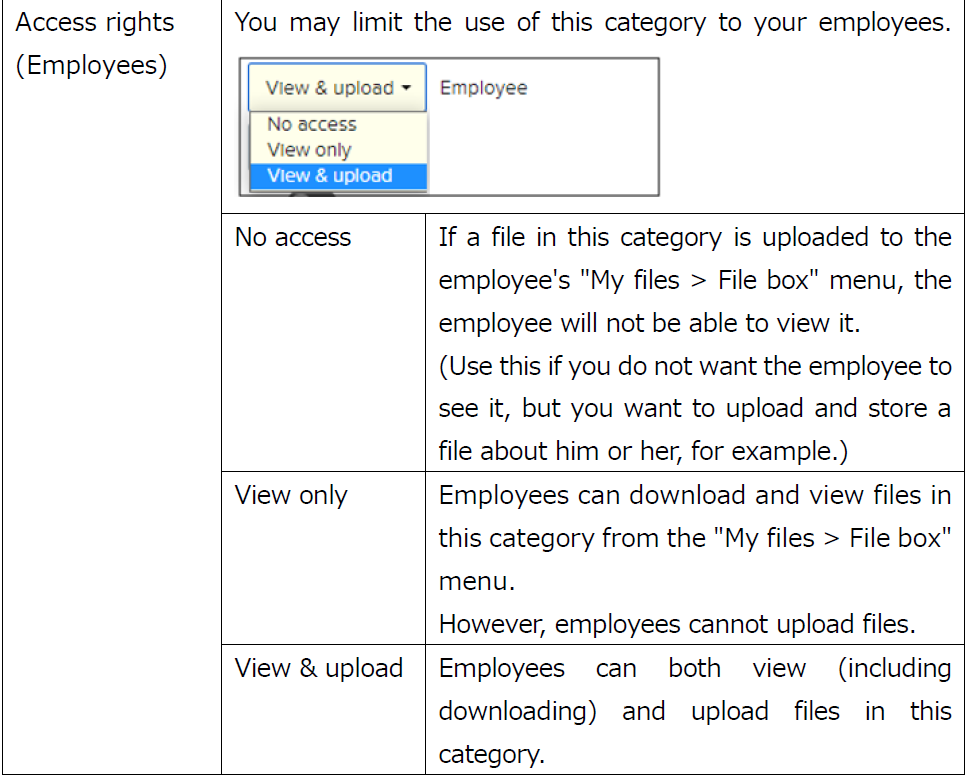The width and height of the screenshot is (966, 778).
Task: Click the "View & upload" table row label
Action: pyautogui.click(x=319, y=668)
